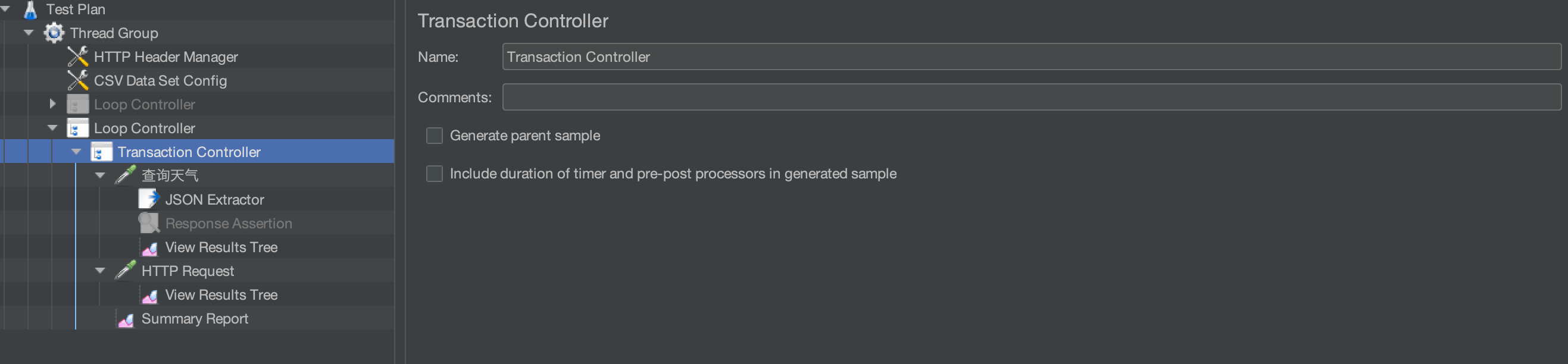Click the CSV Data Set Config icon
This screenshot has height=364, width=1568.
coord(77,80)
